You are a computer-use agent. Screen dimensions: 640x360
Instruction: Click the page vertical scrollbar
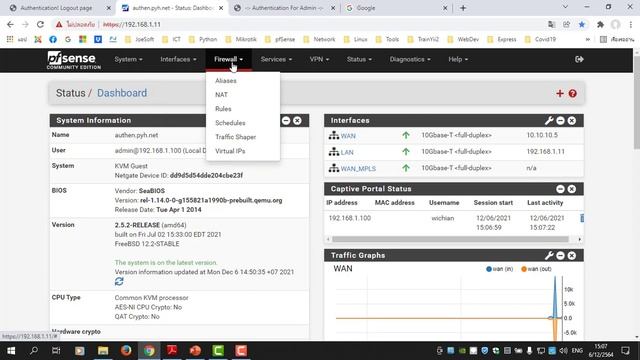click(637, 102)
